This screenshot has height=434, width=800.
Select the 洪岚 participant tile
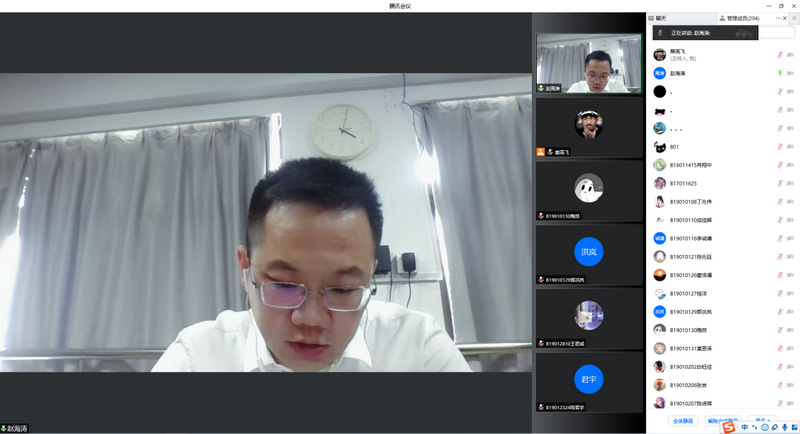click(589, 253)
